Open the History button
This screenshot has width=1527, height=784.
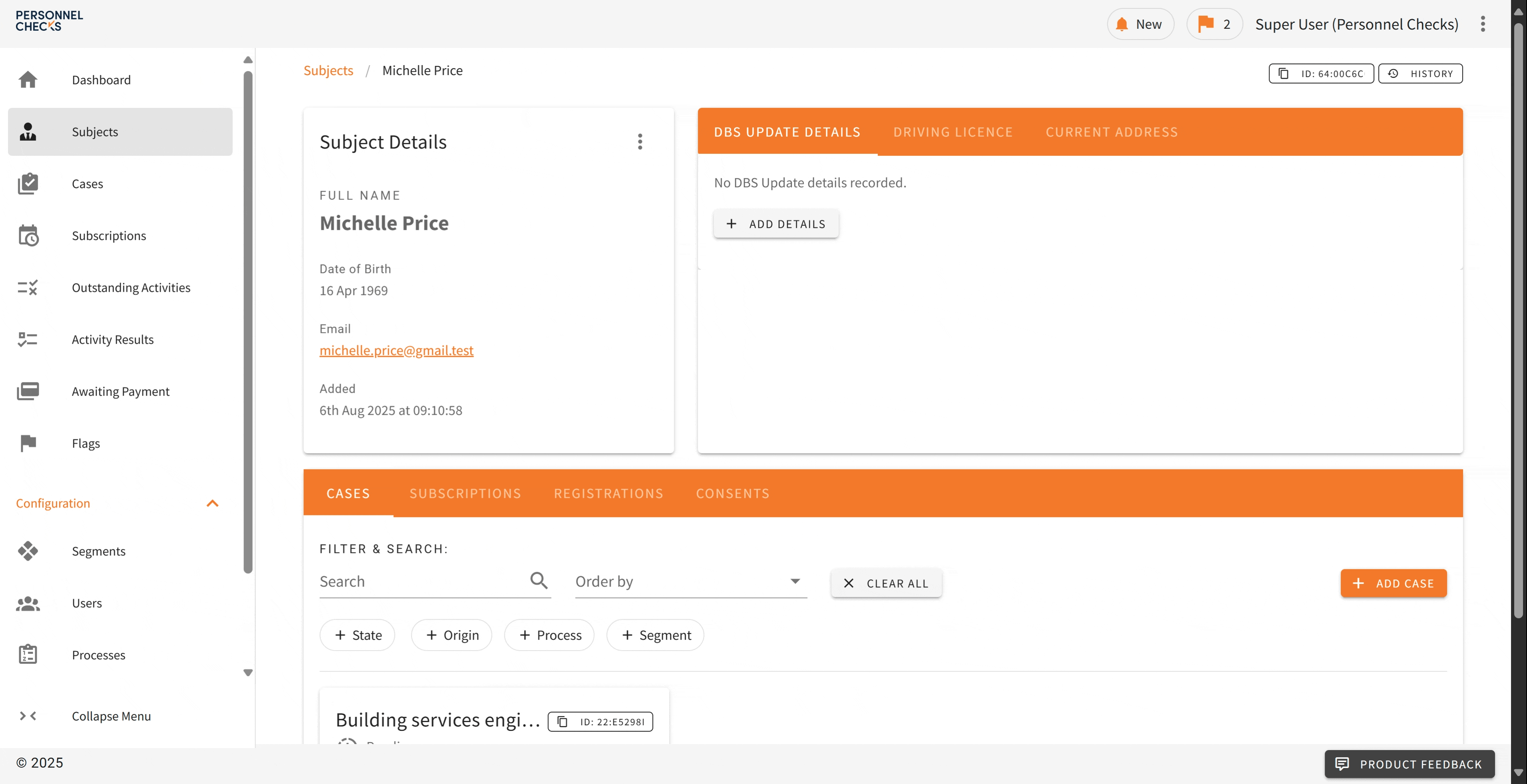point(1420,74)
